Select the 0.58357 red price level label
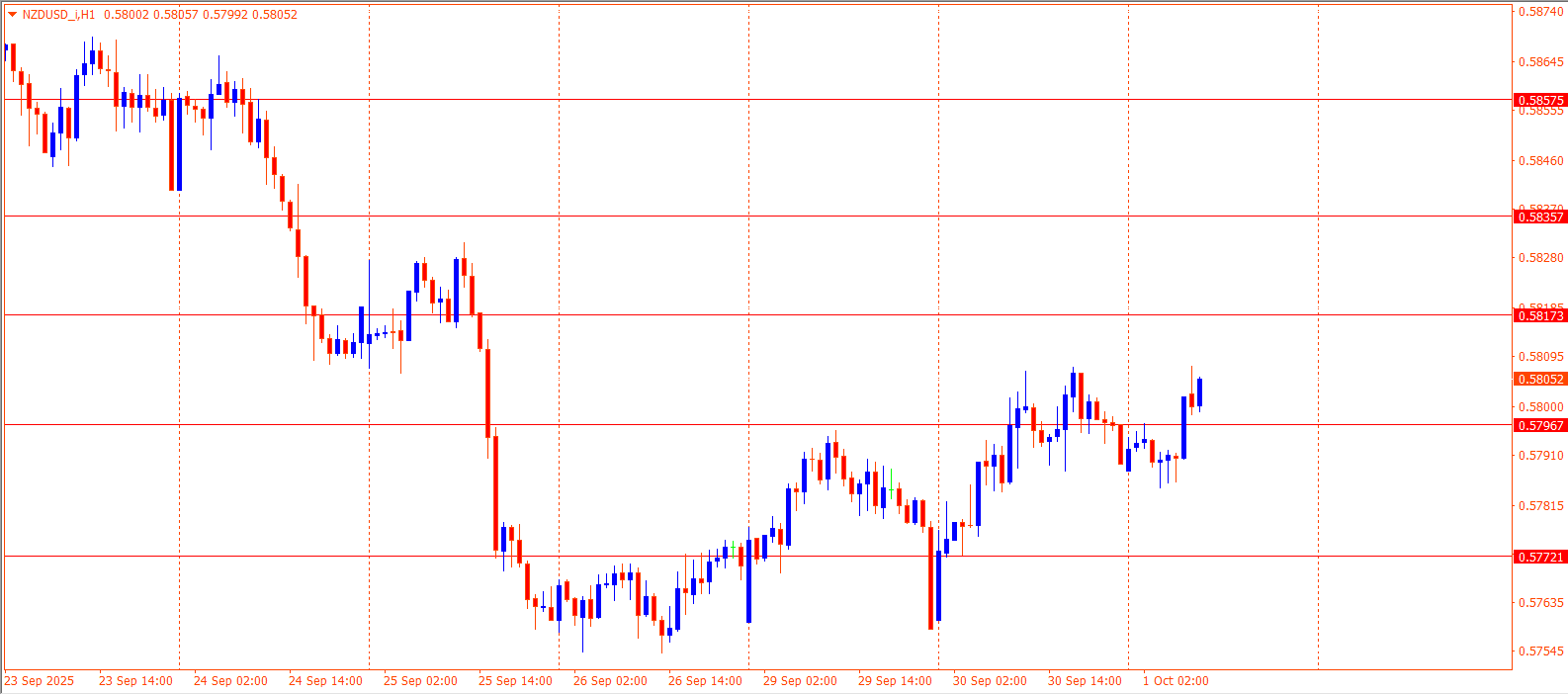The image size is (1568, 695). 1540,217
